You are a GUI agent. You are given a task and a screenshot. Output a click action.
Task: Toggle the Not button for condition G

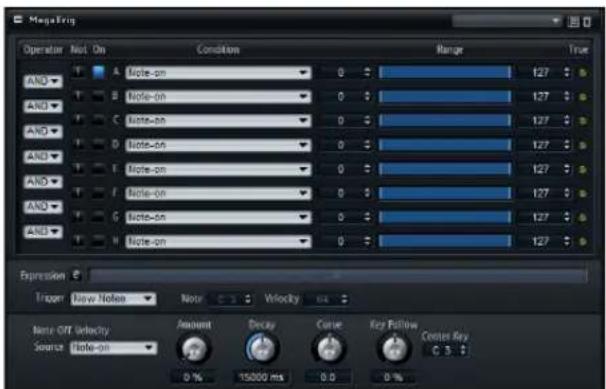78,217
